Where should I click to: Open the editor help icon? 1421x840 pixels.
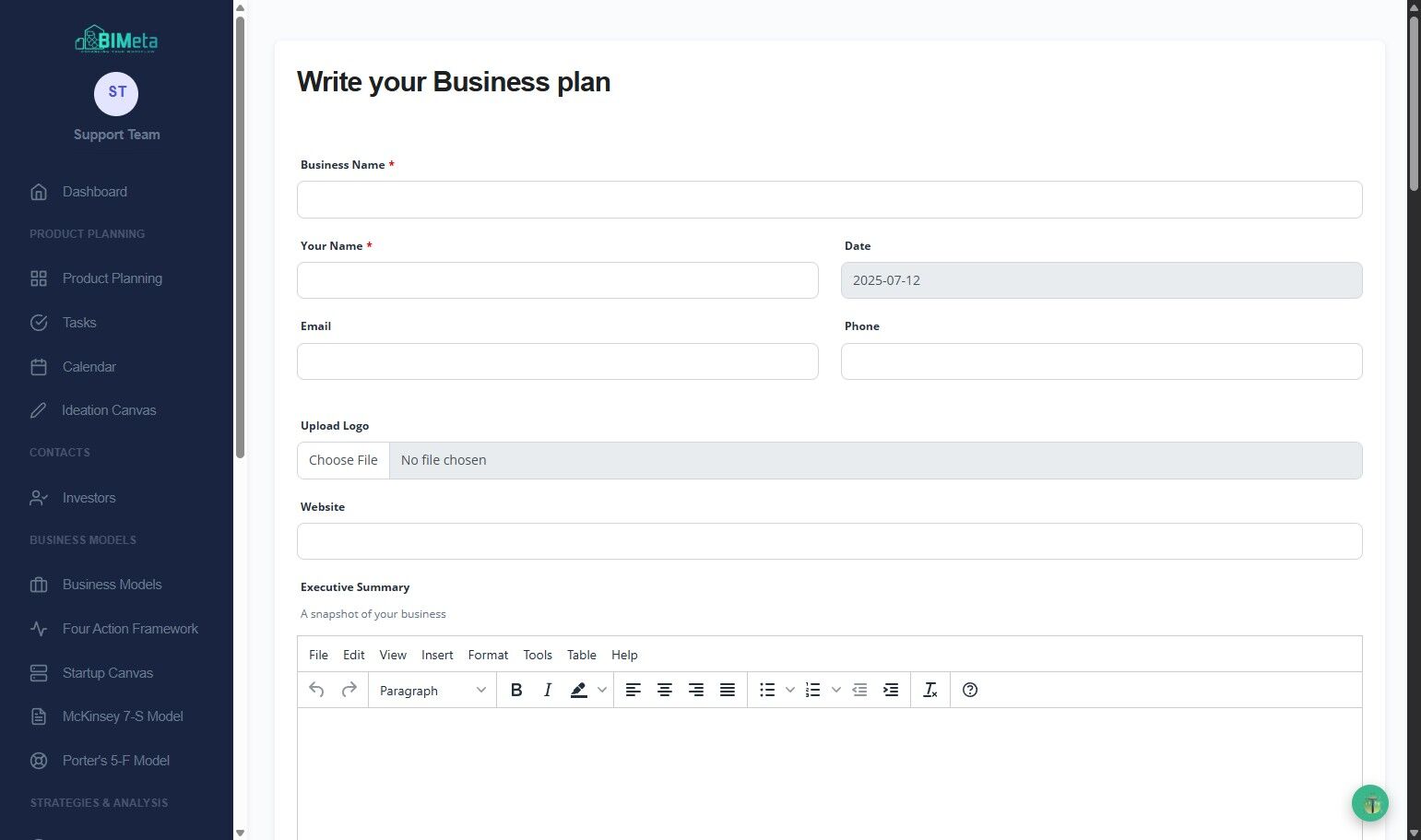point(970,690)
